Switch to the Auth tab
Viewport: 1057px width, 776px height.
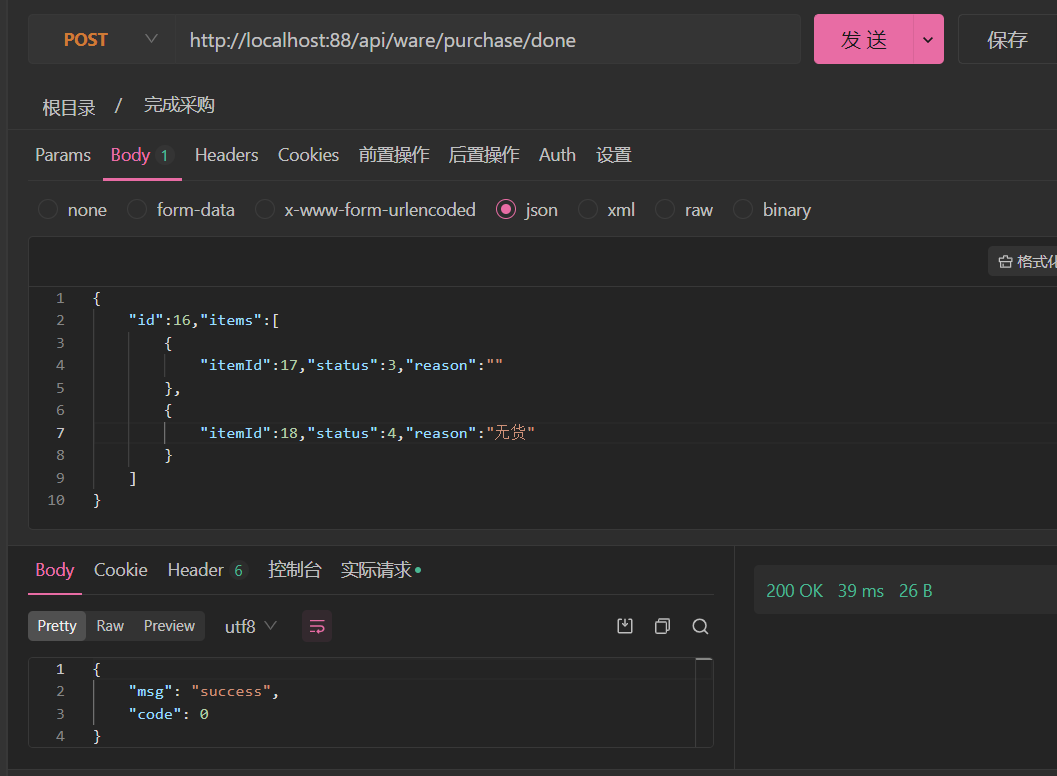tap(557, 155)
